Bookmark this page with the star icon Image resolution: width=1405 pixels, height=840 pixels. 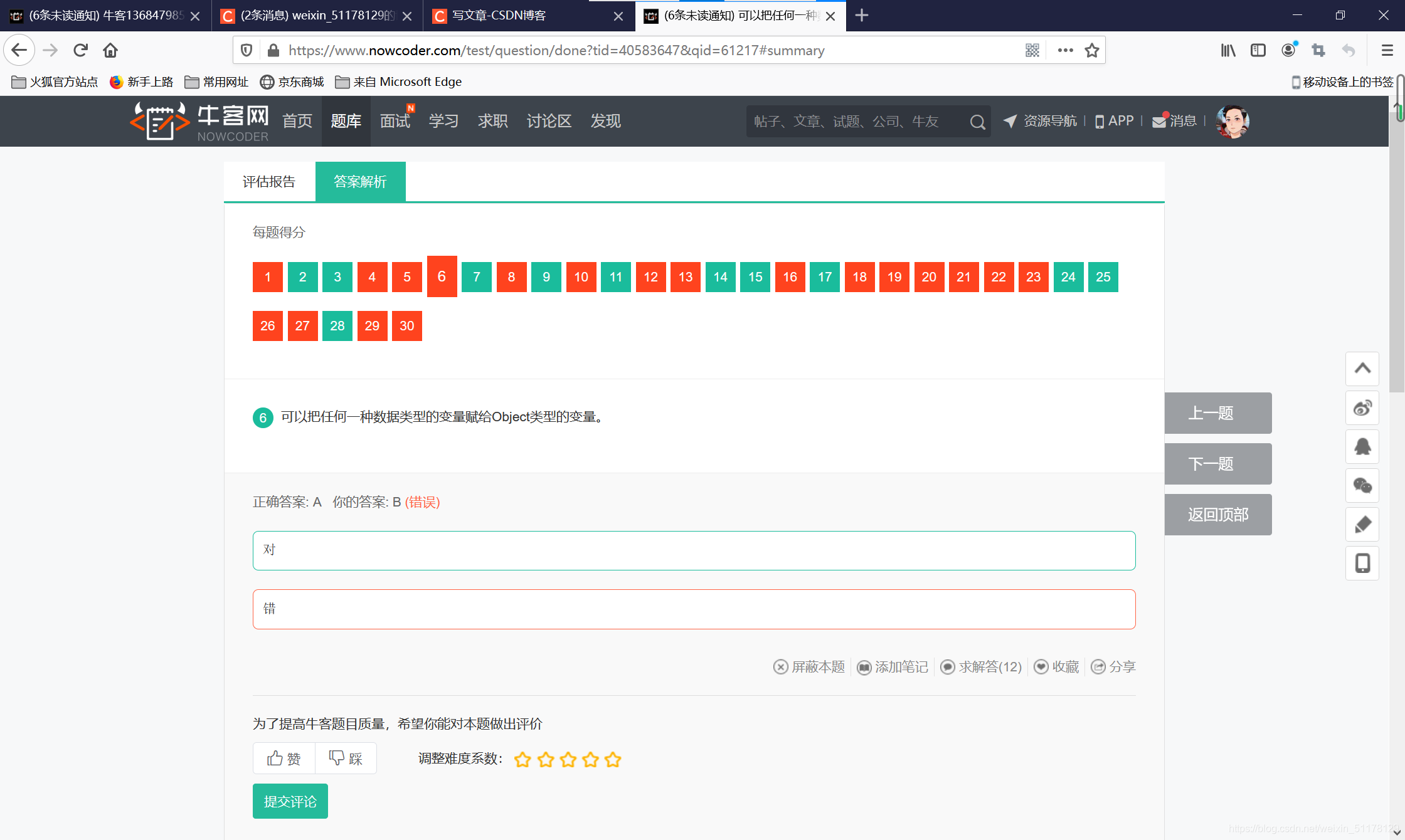(1092, 50)
